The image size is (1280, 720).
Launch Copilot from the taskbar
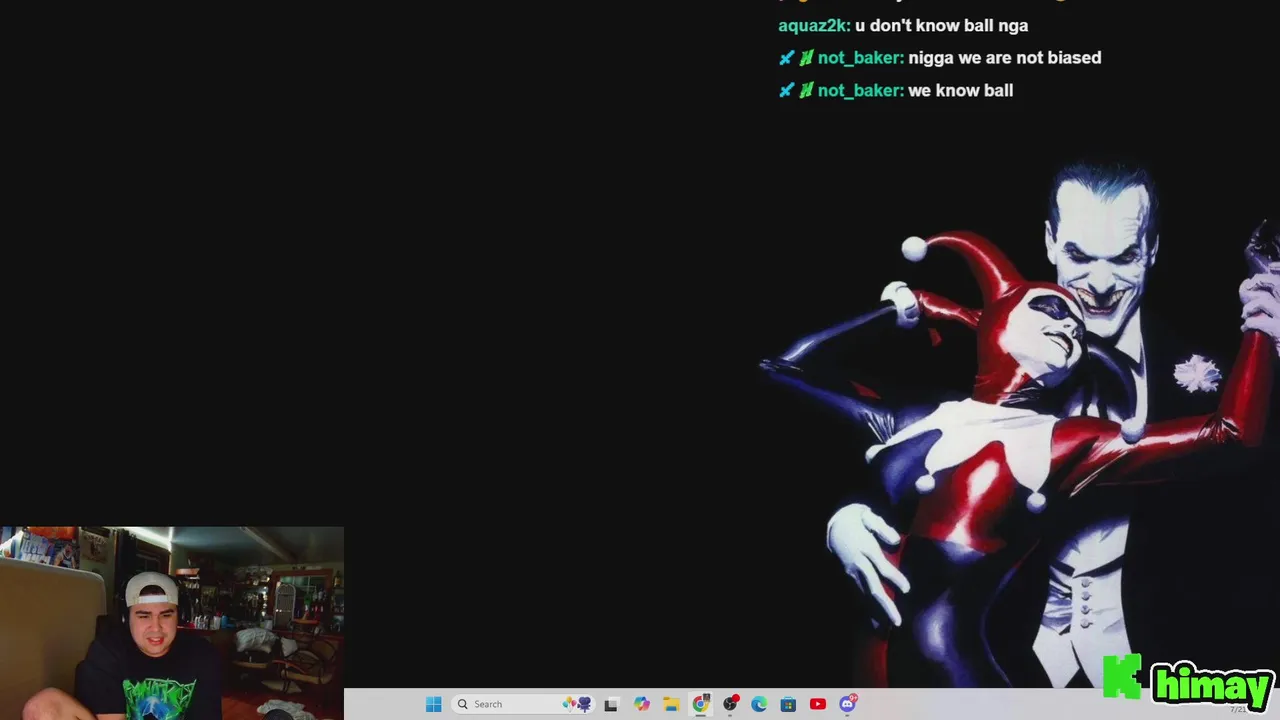tap(642, 704)
